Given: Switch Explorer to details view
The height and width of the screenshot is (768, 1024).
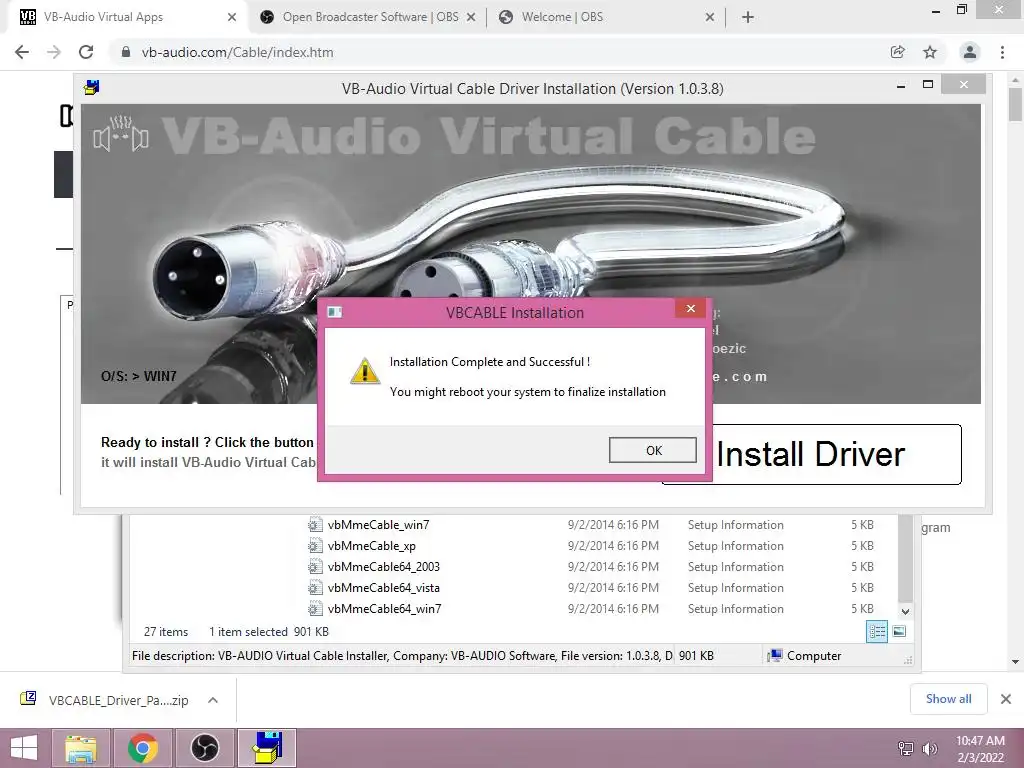Looking at the screenshot, I should point(877,632).
